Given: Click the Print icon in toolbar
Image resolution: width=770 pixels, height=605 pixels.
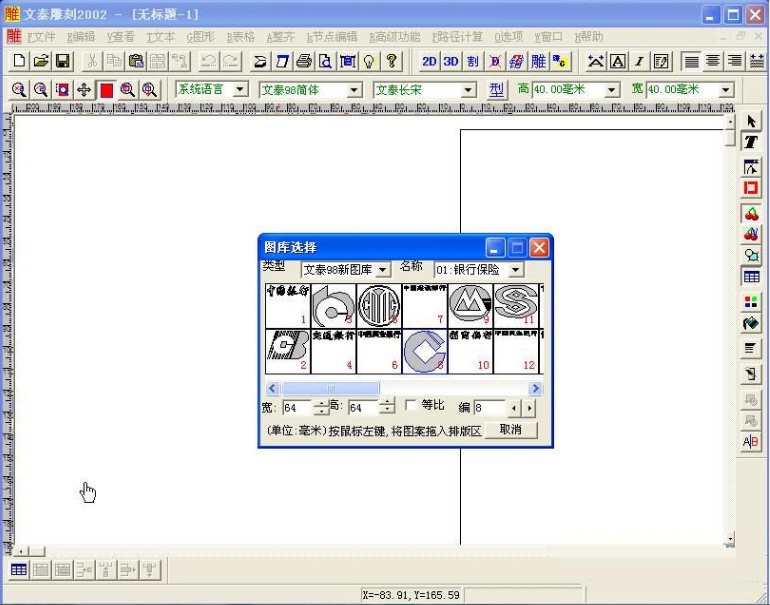Looking at the screenshot, I should tap(303, 62).
